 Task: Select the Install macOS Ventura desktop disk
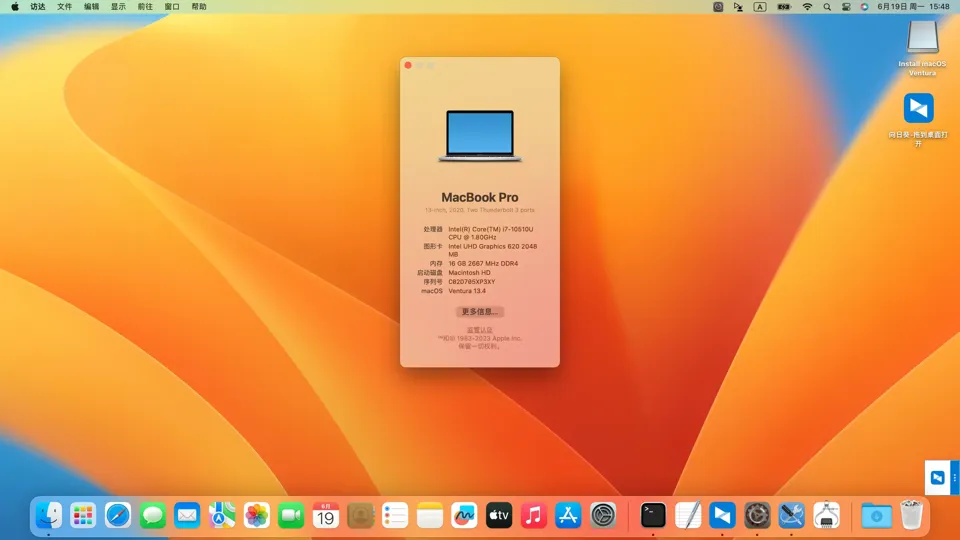pos(922,40)
